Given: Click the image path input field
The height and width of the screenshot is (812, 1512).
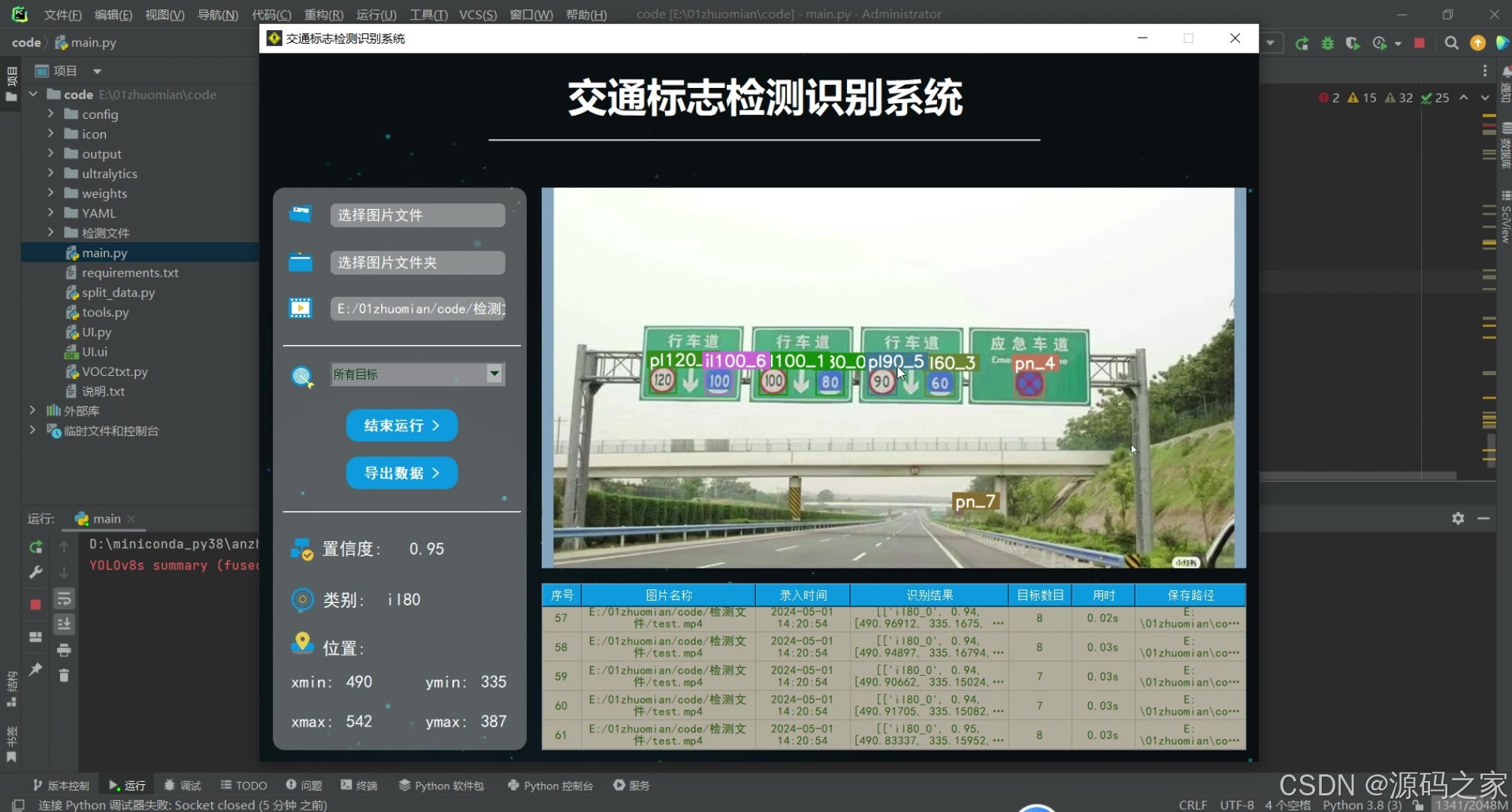Looking at the screenshot, I should coord(418,308).
